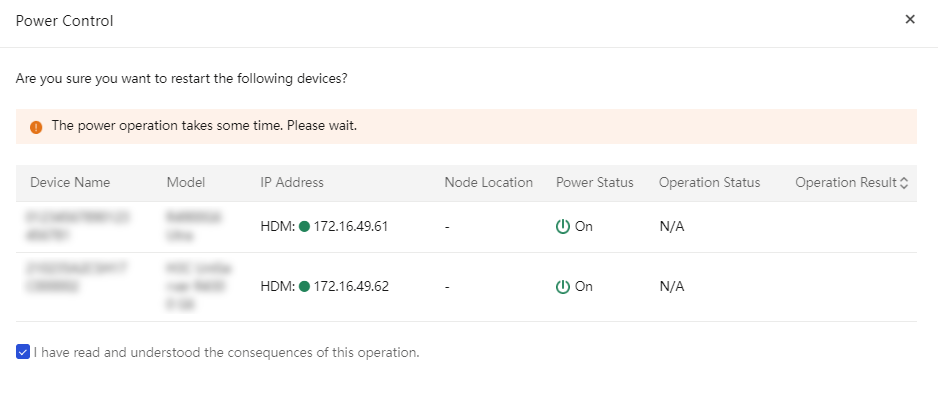
Task: Click the first row's N/A operation status
Action: click(672, 226)
